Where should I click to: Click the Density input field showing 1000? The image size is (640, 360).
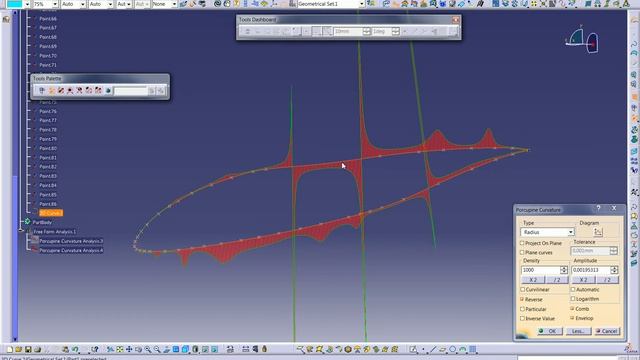(540, 270)
